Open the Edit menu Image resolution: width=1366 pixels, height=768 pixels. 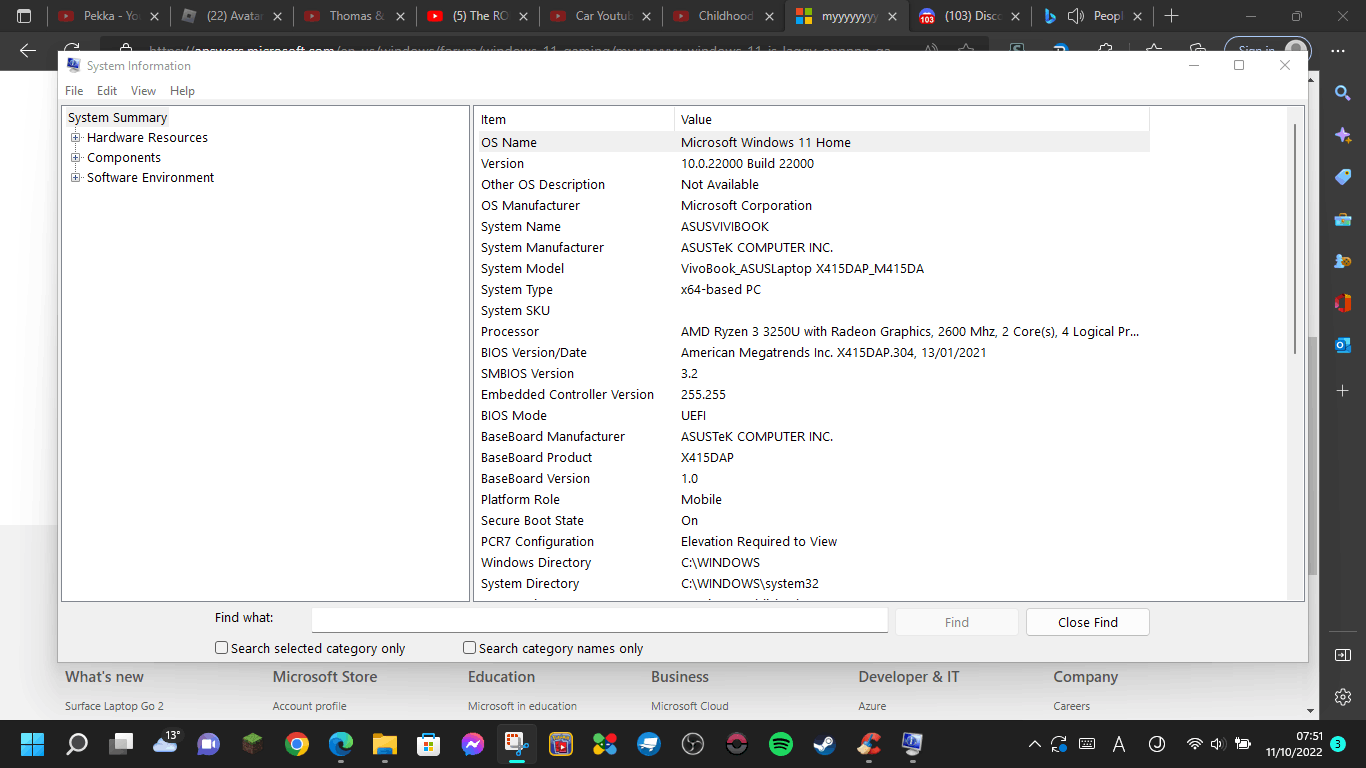pos(107,90)
